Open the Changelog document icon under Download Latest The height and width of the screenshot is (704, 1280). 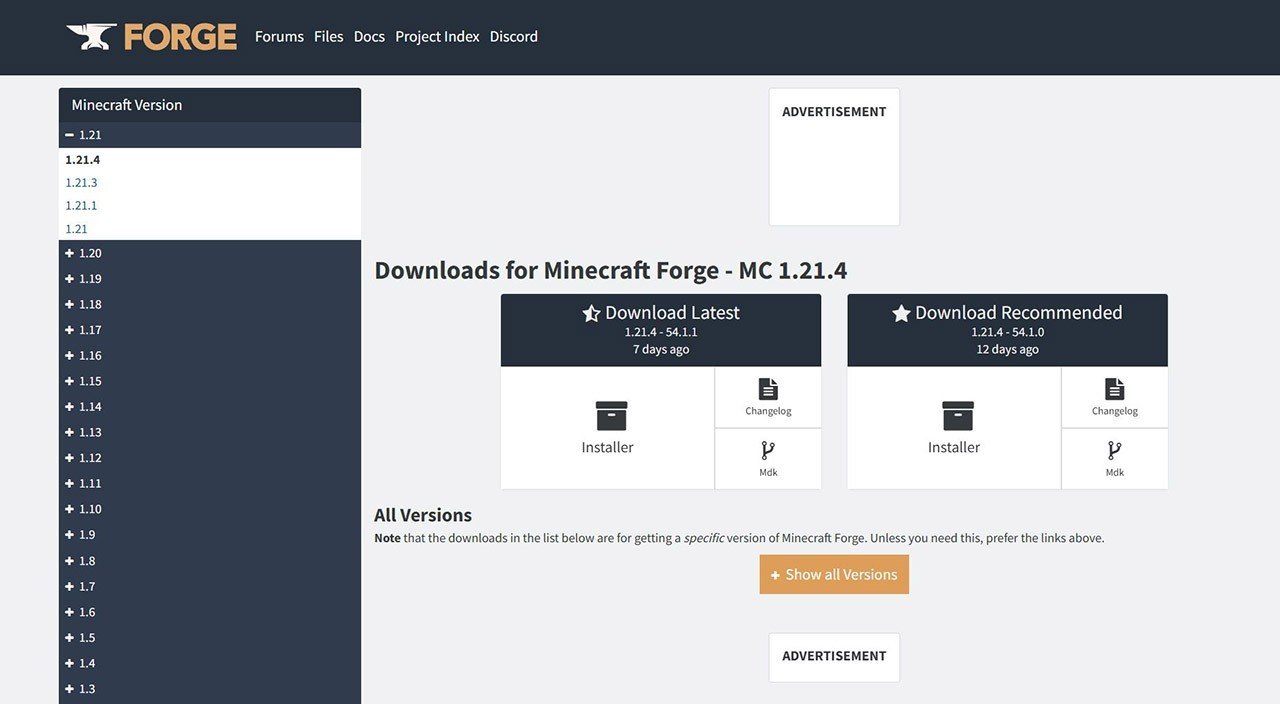[x=768, y=389]
